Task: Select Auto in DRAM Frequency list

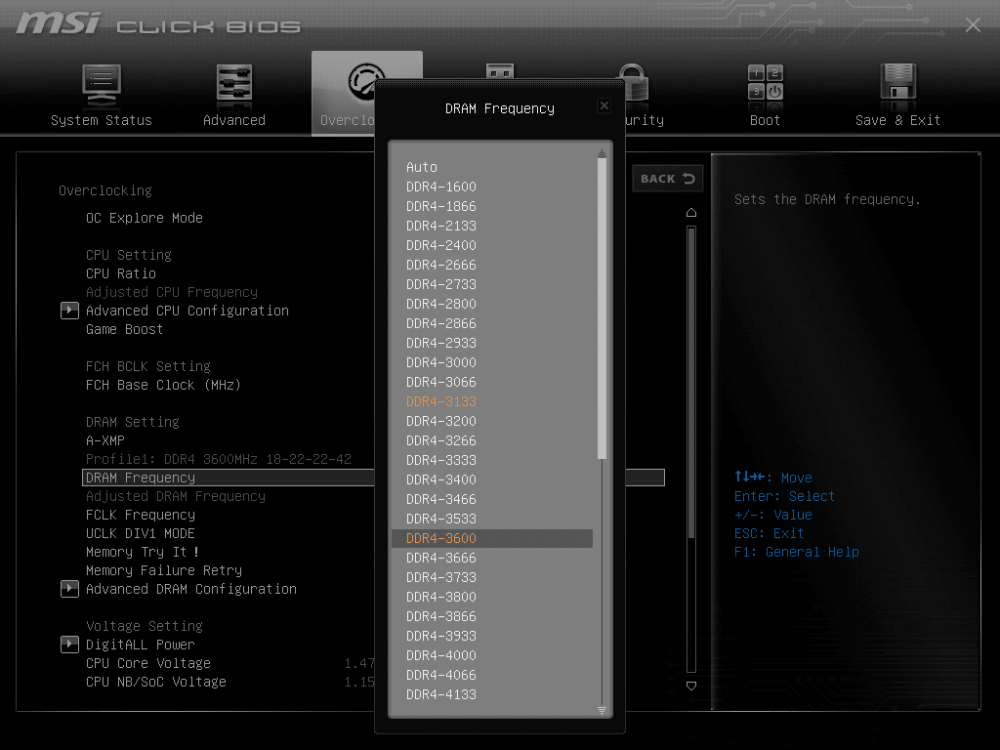Action: (x=422, y=167)
